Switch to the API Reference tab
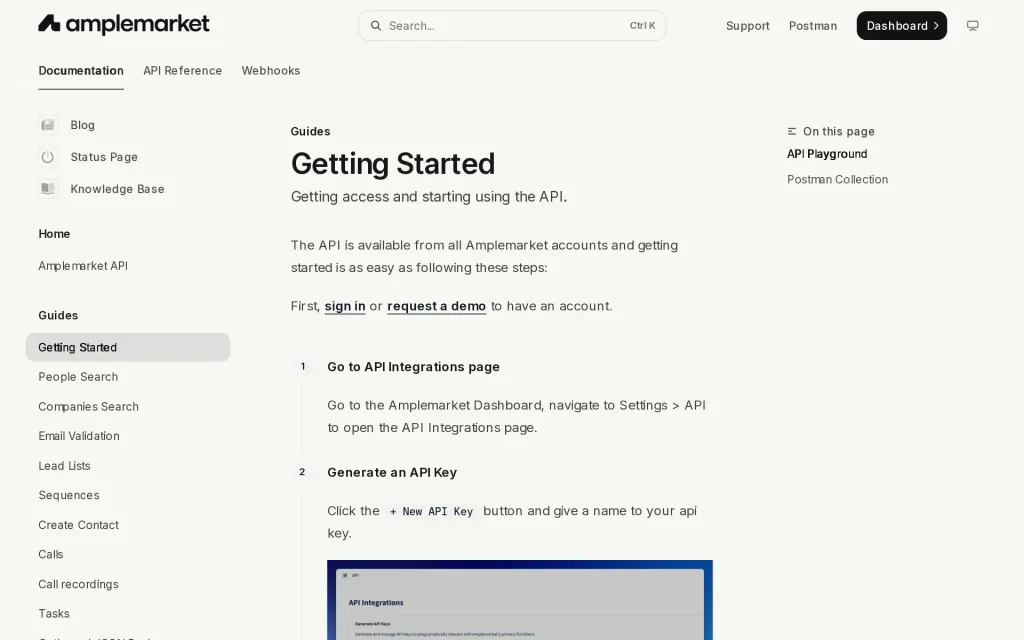This screenshot has width=1024, height=640. tap(182, 71)
